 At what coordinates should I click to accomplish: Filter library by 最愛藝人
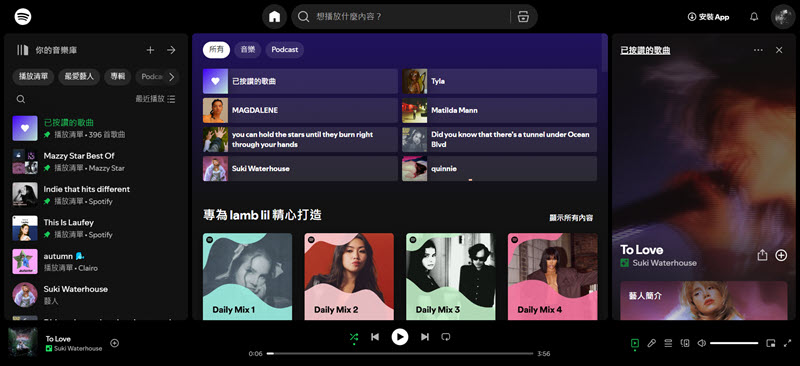pyautogui.click(x=79, y=77)
